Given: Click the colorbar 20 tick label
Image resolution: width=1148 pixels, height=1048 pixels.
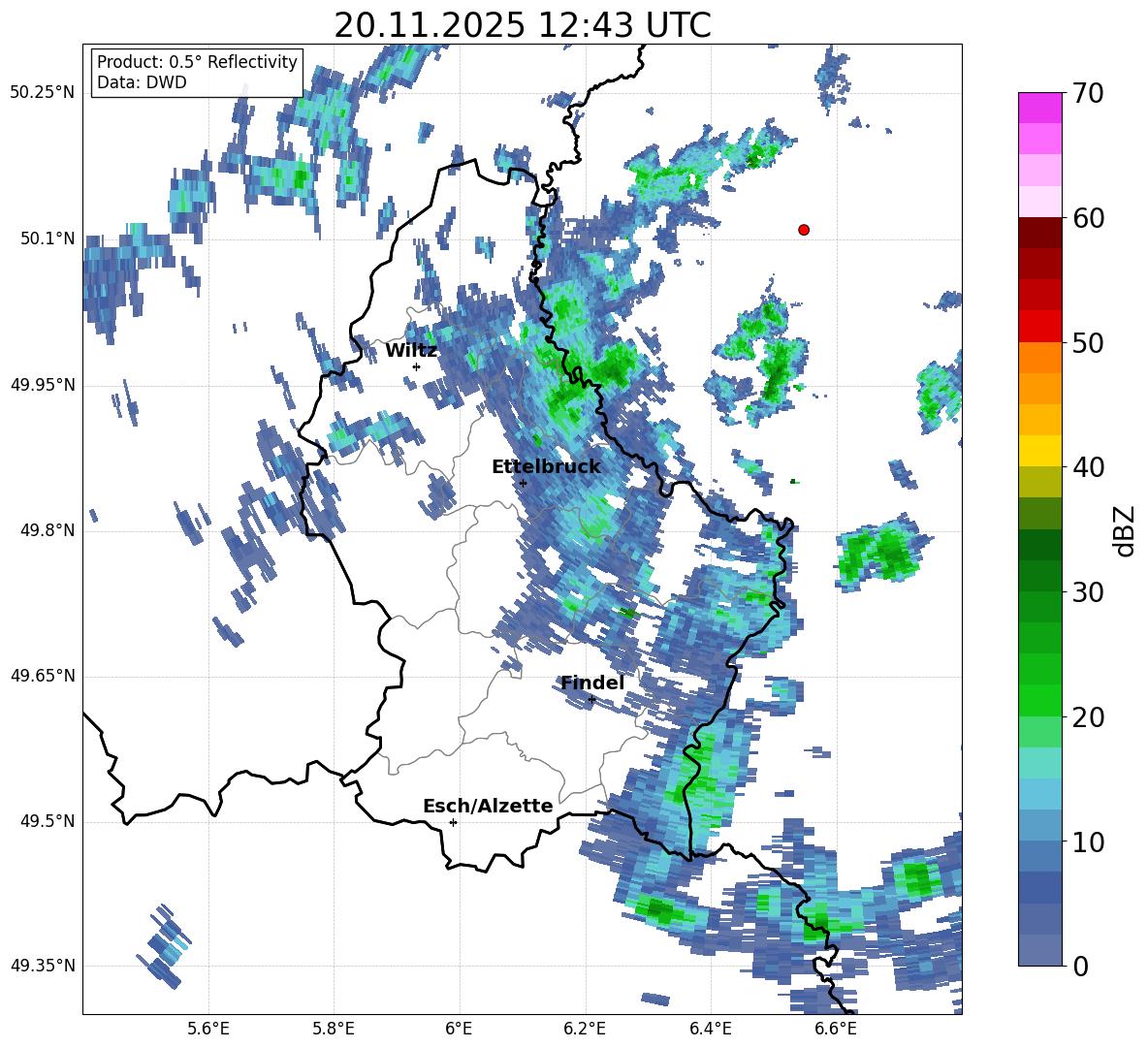Looking at the screenshot, I should (x=1088, y=717).
